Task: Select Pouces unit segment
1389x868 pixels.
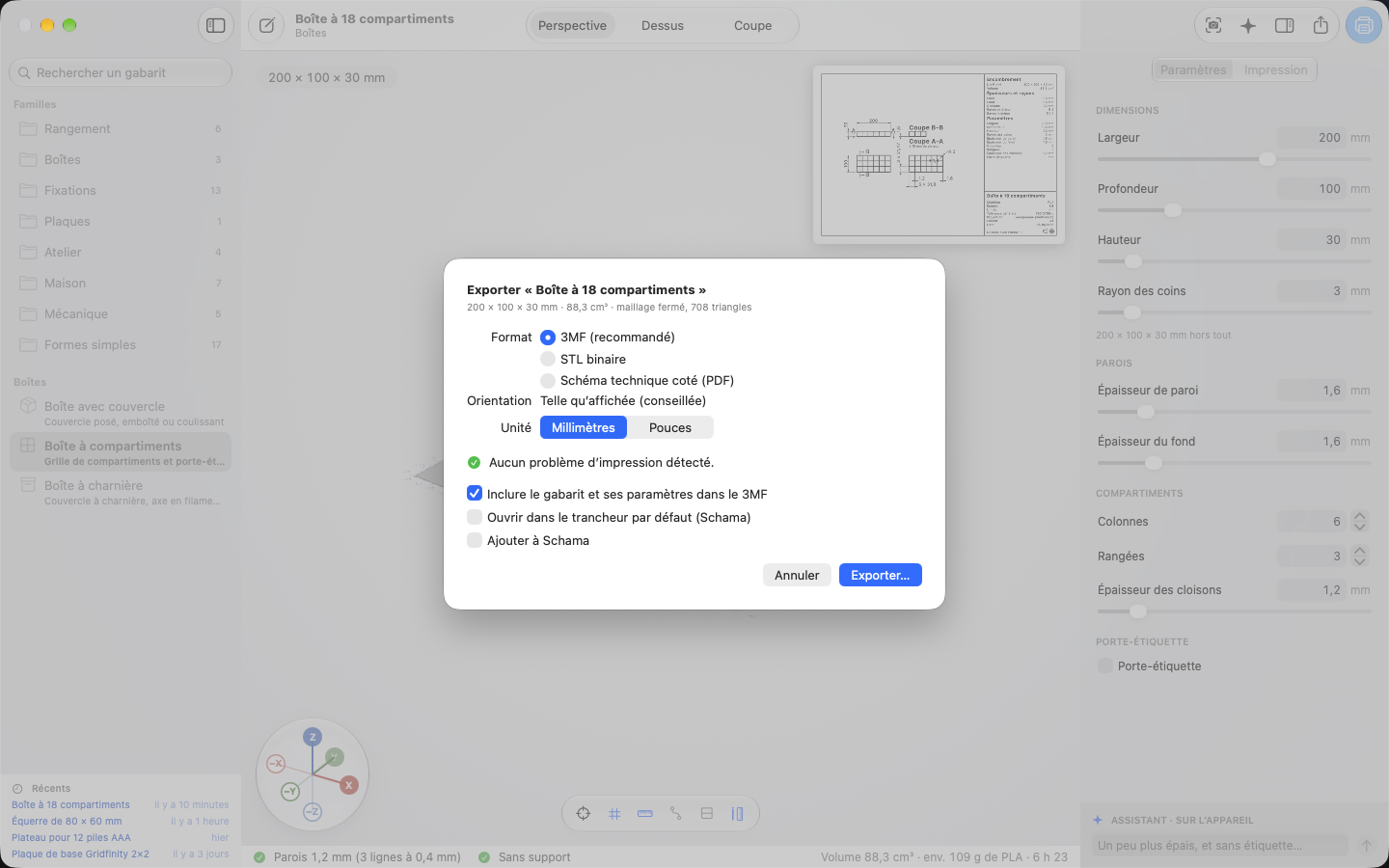Action: click(x=670, y=427)
